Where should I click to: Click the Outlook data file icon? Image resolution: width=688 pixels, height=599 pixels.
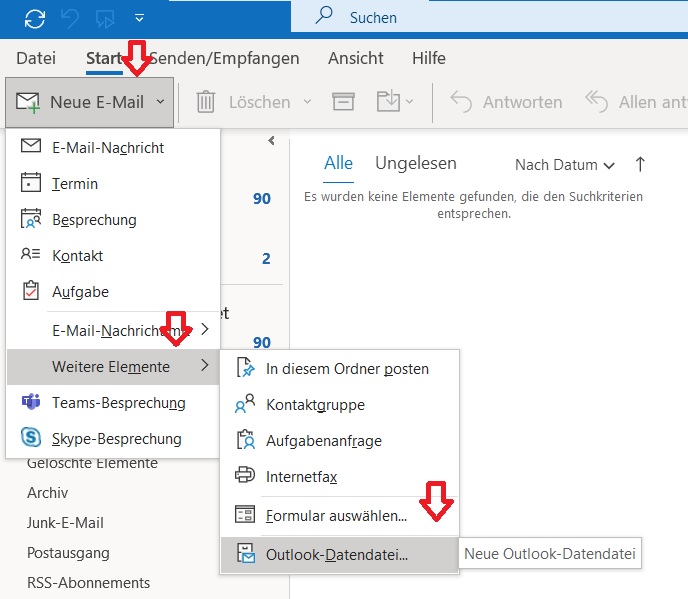[246, 553]
